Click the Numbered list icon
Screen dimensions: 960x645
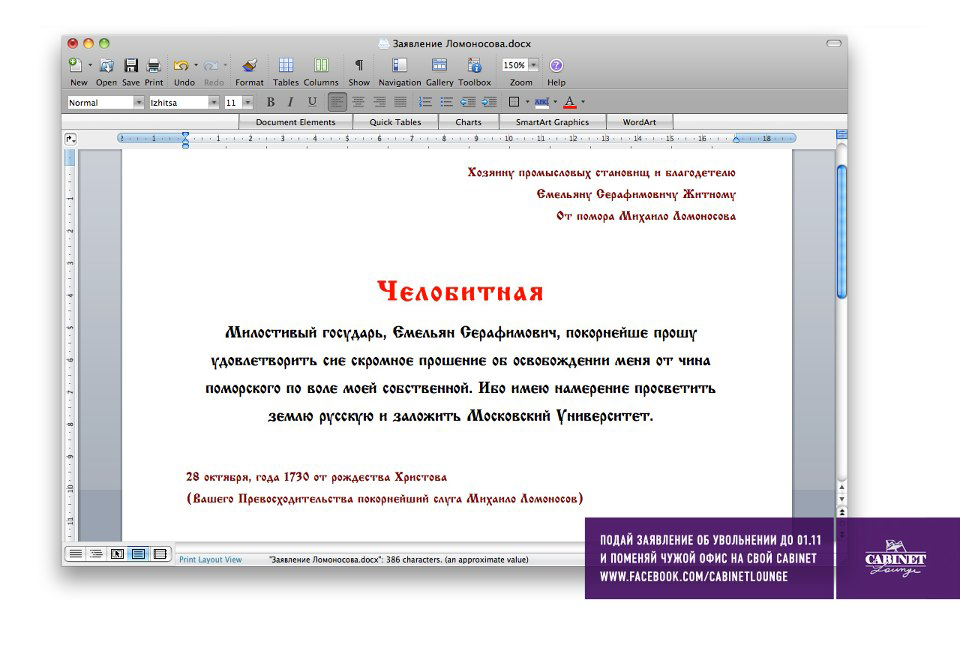click(425, 102)
